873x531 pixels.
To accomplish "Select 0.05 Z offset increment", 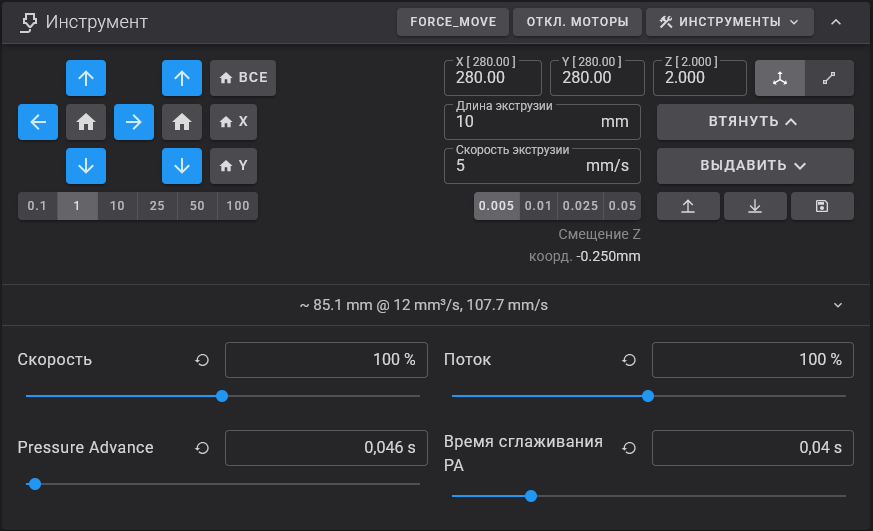I will [x=622, y=206].
